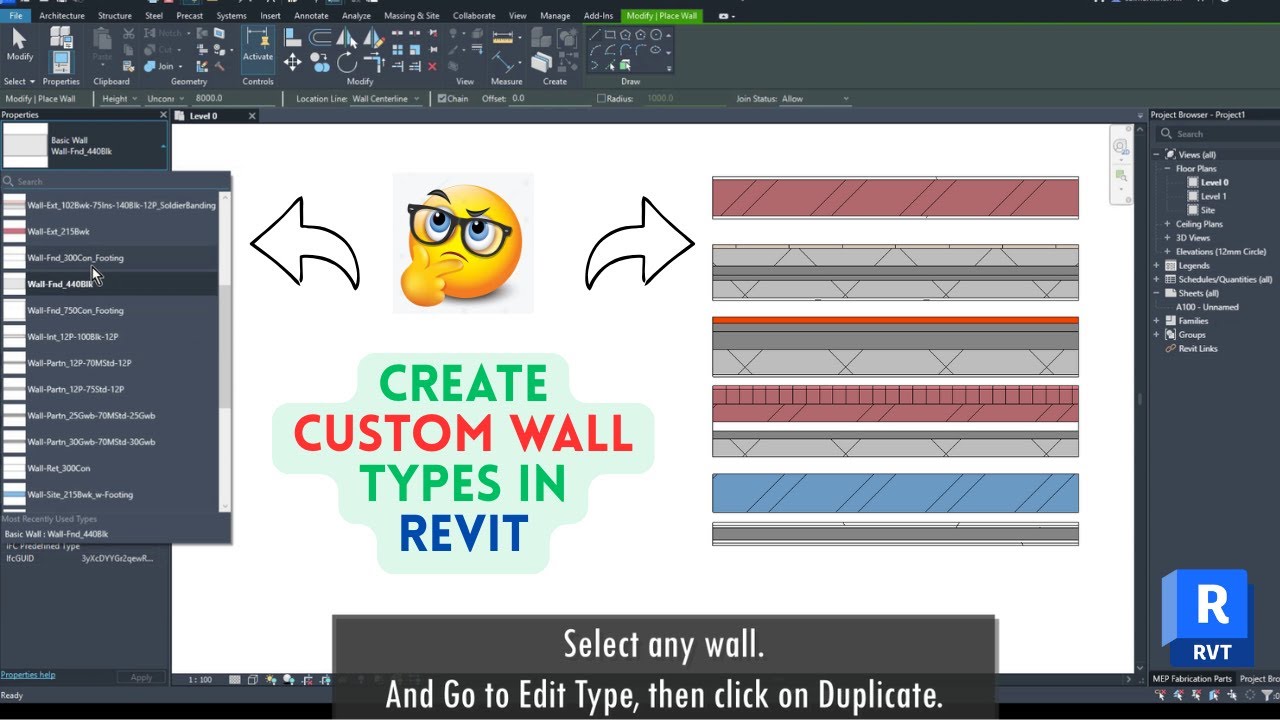Expand the Elevations (12mm Circle) node
1280x720 pixels.
1168,252
